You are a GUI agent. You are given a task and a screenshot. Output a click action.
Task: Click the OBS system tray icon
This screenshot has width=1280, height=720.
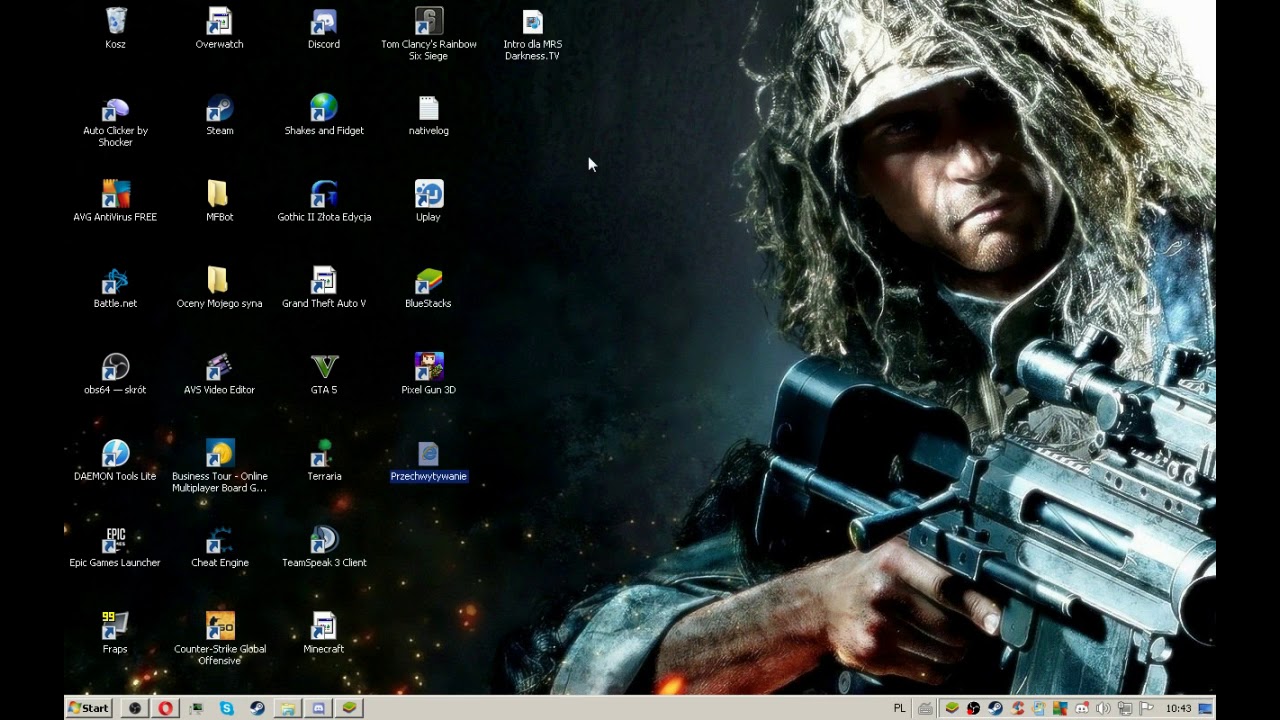973,708
